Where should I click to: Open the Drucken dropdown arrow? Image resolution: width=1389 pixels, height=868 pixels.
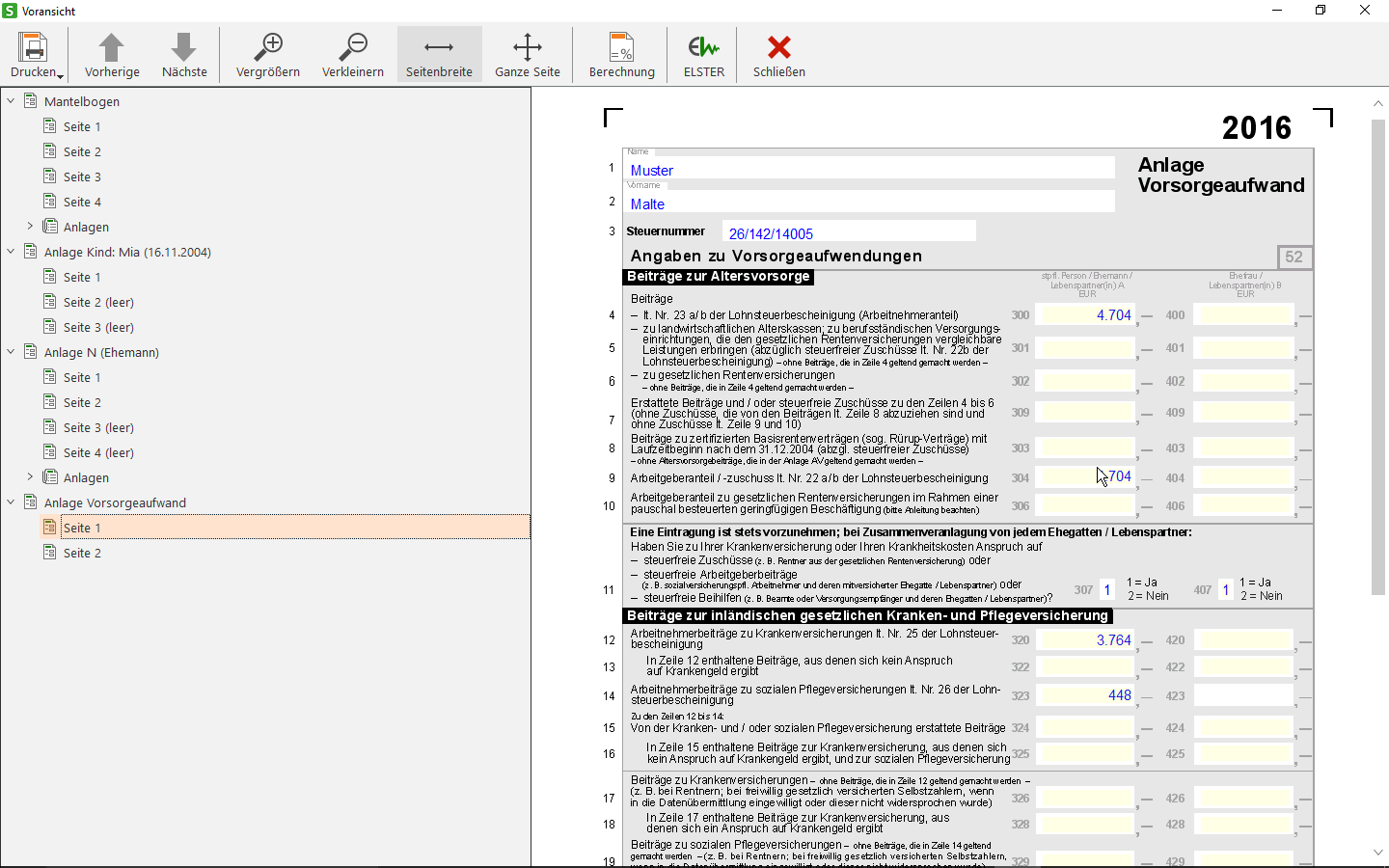tap(61, 75)
